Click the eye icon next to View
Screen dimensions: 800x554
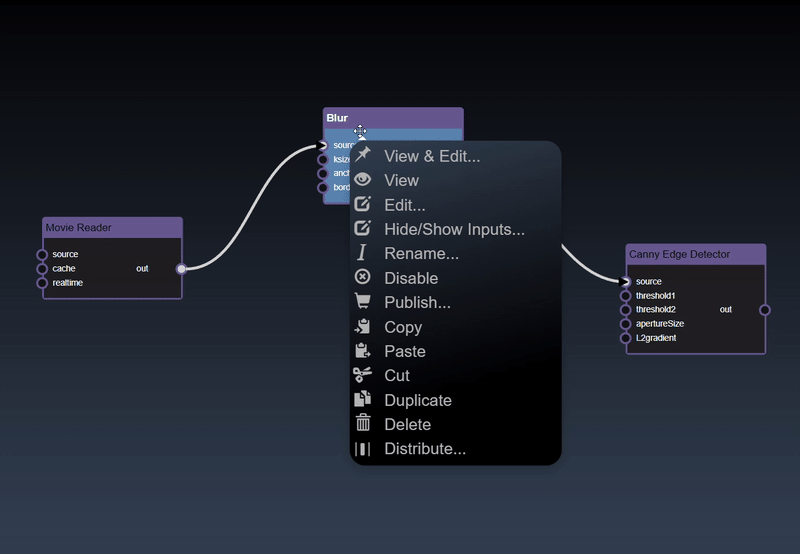pyautogui.click(x=363, y=180)
